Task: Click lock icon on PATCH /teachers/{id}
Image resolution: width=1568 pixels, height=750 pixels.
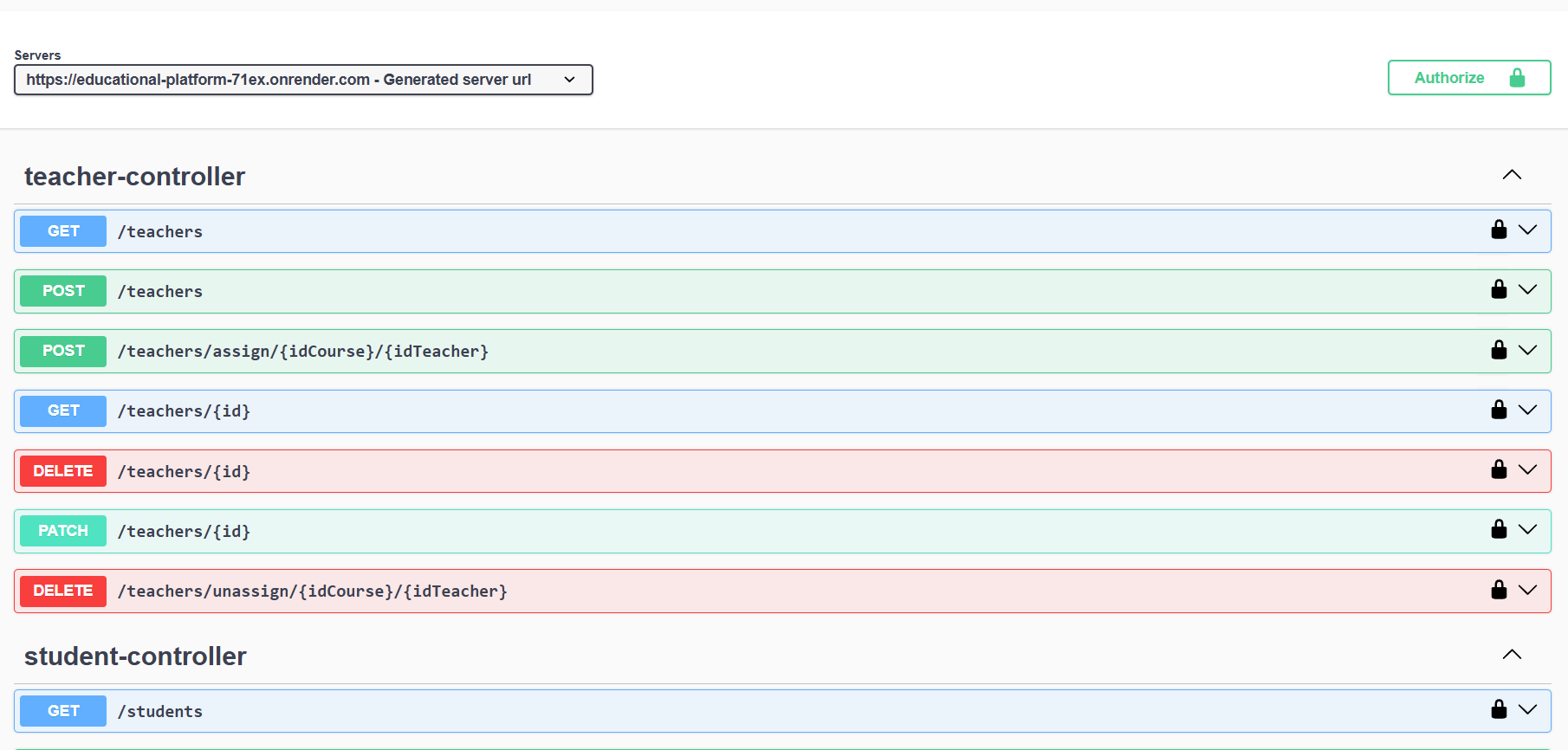Action: [x=1499, y=530]
